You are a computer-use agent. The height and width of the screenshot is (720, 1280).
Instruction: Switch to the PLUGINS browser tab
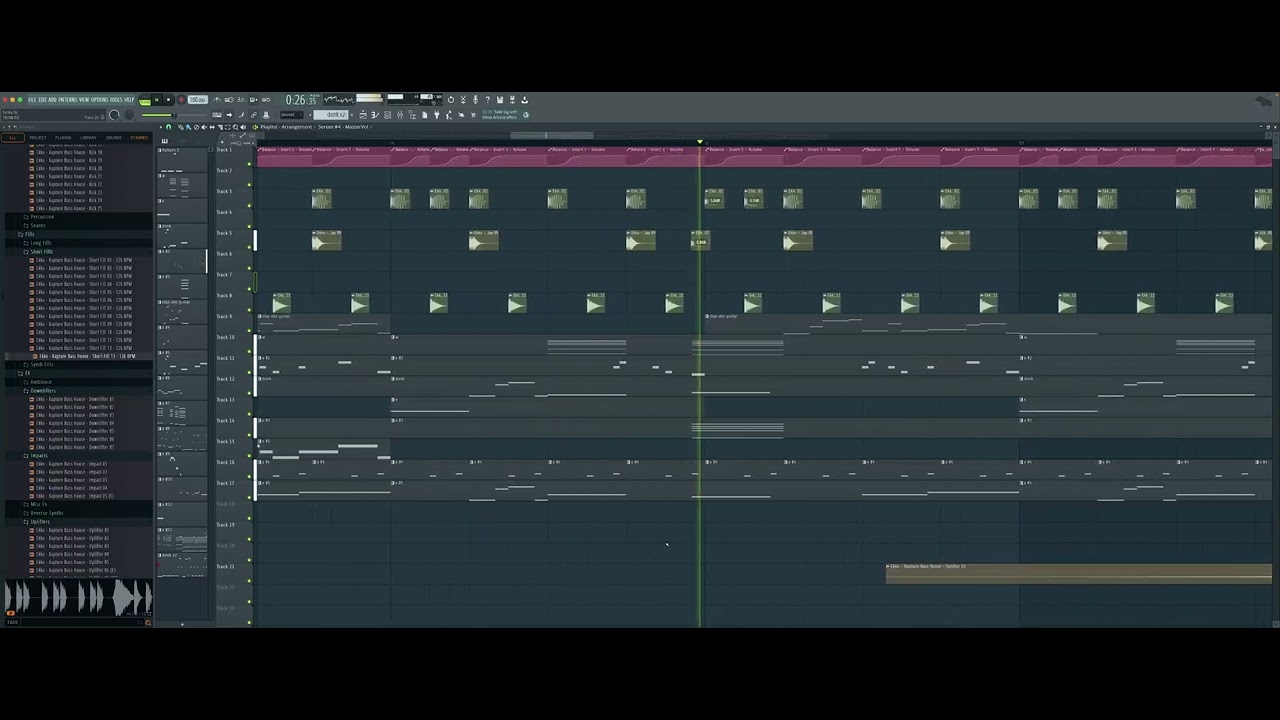pyautogui.click(x=63, y=137)
